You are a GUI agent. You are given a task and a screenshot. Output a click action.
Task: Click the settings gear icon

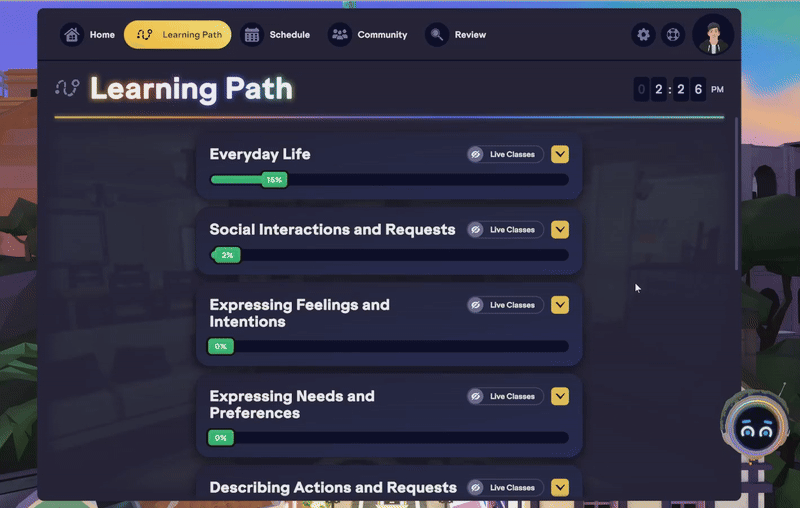[644, 35]
